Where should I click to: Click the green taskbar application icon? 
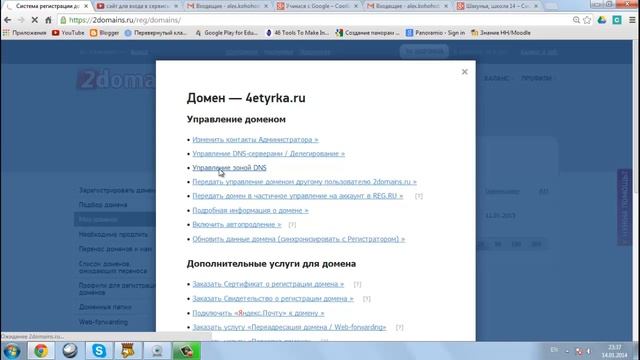pyautogui.click(x=186, y=351)
